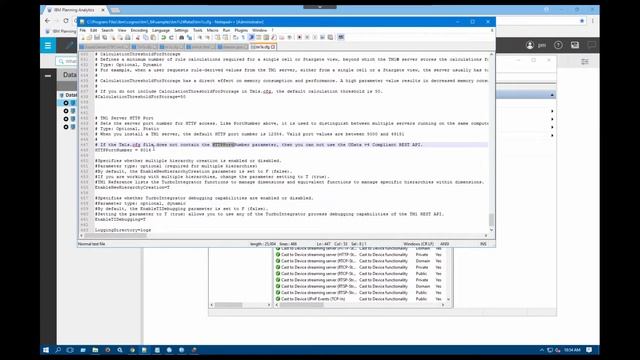Image resolution: width=640 pixels, height=360 pixels.
Task: Click the Paste icon in Notepad++ toolbar
Action: click(153, 37)
